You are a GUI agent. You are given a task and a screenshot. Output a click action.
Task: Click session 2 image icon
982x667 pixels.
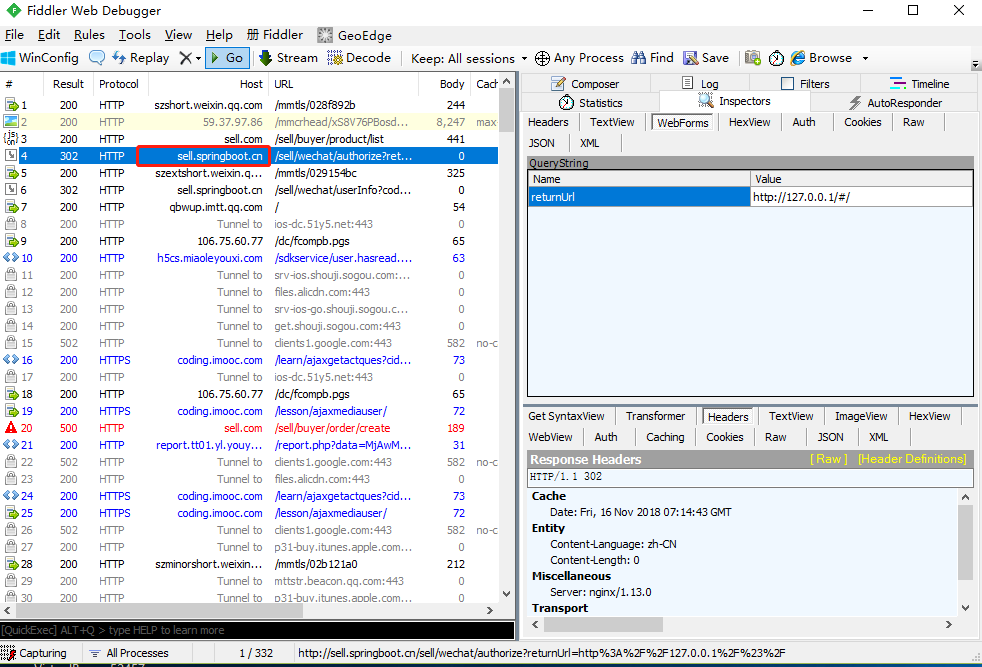click(x=11, y=122)
